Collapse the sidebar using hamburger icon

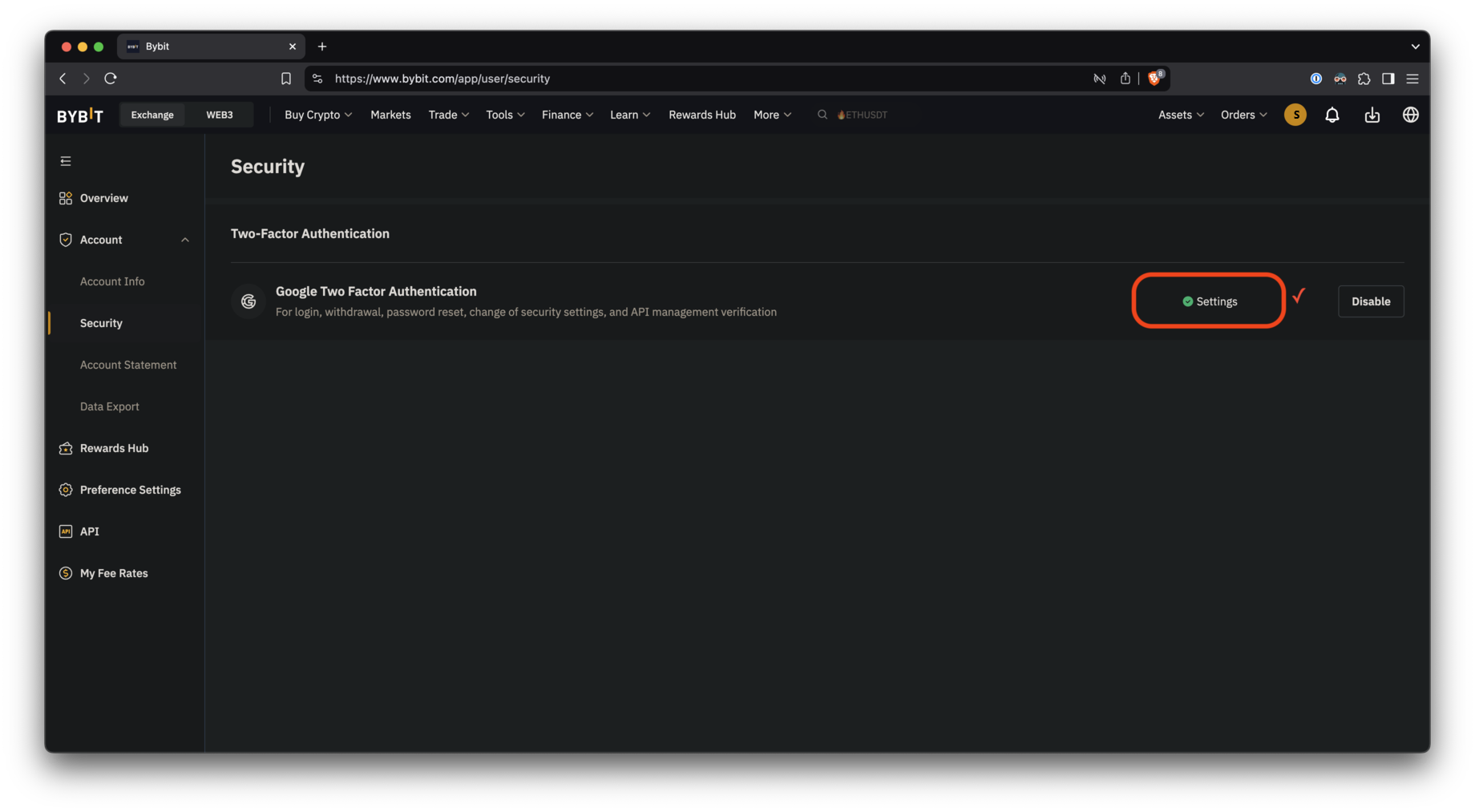pos(66,161)
